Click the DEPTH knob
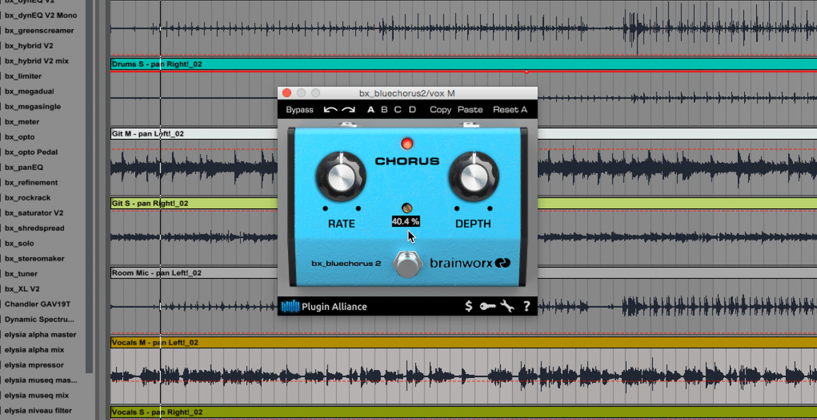 coord(474,177)
